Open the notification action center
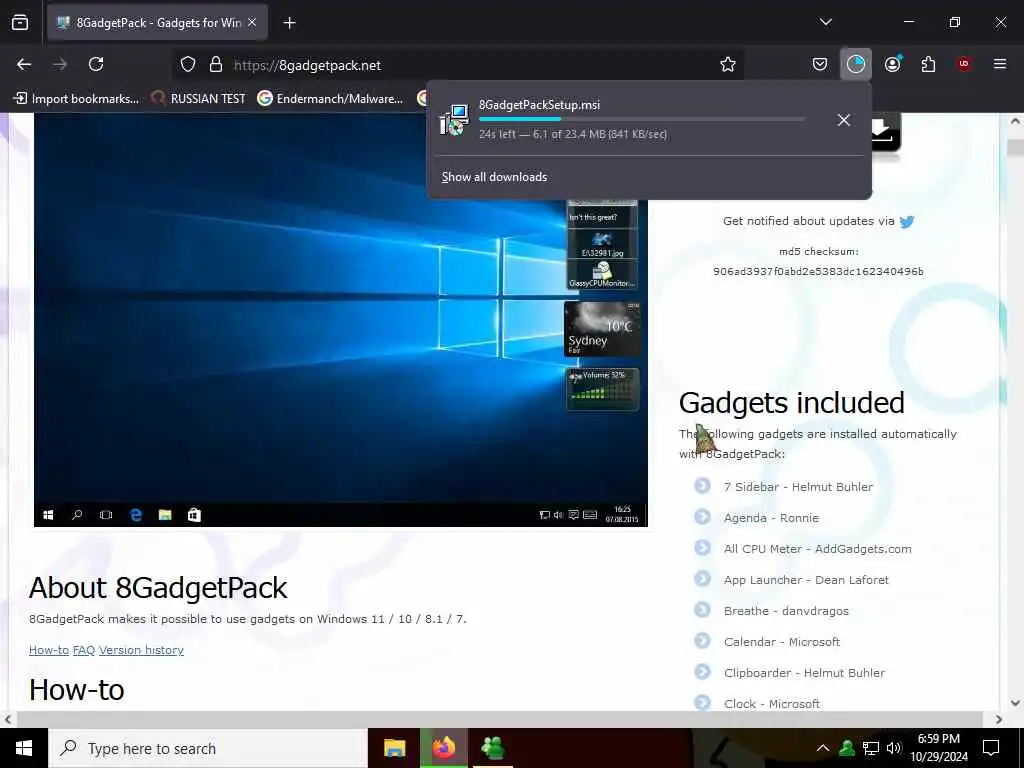Image resolution: width=1024 pixels, height=768 pixels. tap(991, 748)
